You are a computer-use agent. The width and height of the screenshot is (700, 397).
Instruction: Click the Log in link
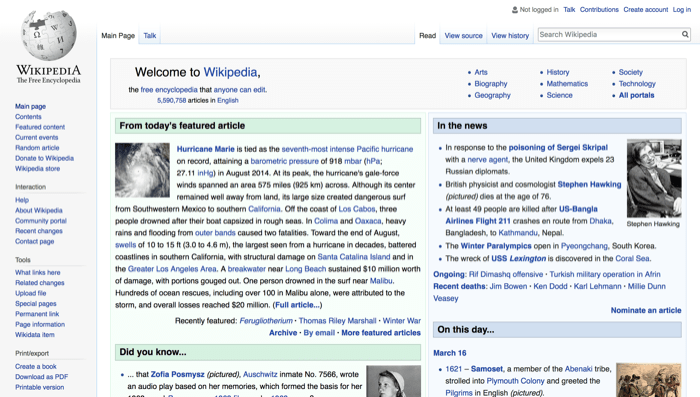point(682,9)
